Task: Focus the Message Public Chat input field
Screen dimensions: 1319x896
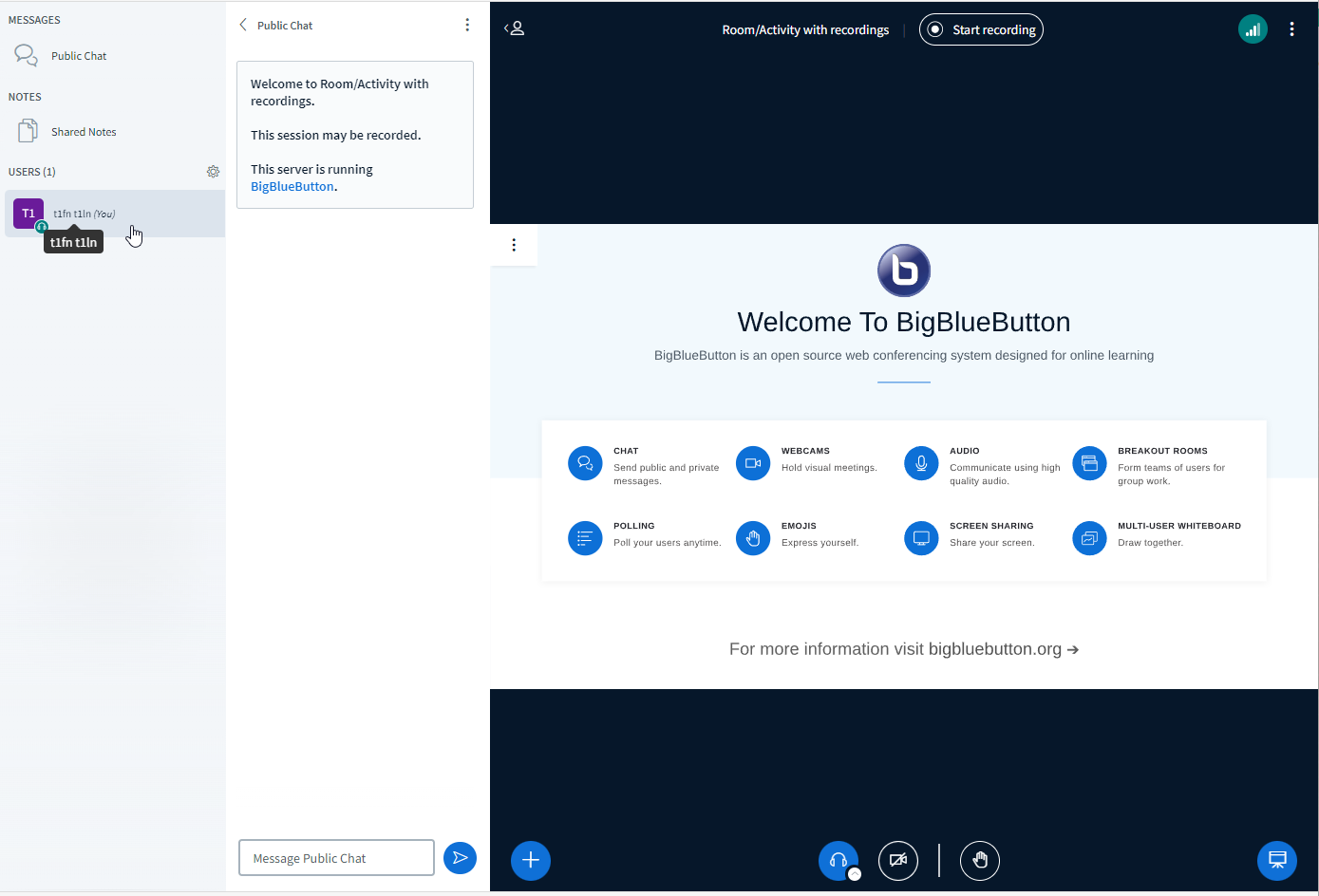Action: tap(336, 858)
